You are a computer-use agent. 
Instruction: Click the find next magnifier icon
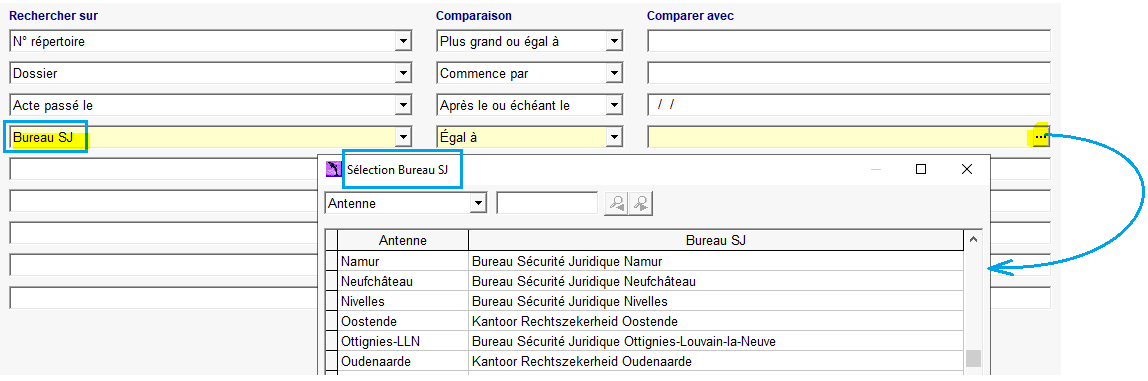[640, 204]
